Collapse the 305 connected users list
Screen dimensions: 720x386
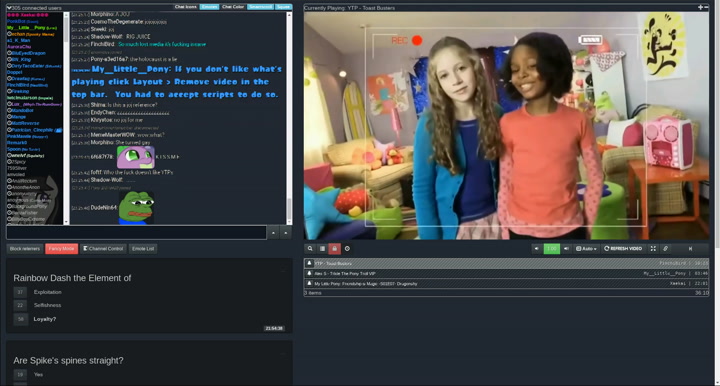coord(9,8)
